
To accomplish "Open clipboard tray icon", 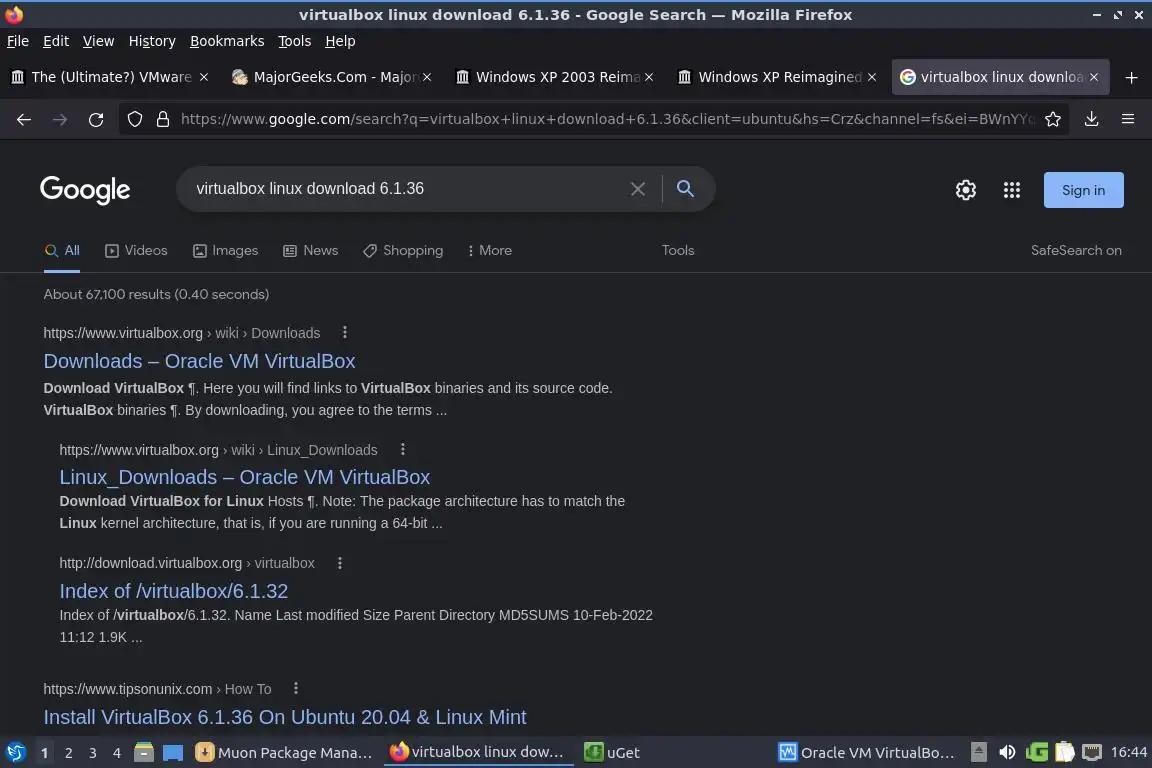I will pyautogui.click(x=1065, y=753).
